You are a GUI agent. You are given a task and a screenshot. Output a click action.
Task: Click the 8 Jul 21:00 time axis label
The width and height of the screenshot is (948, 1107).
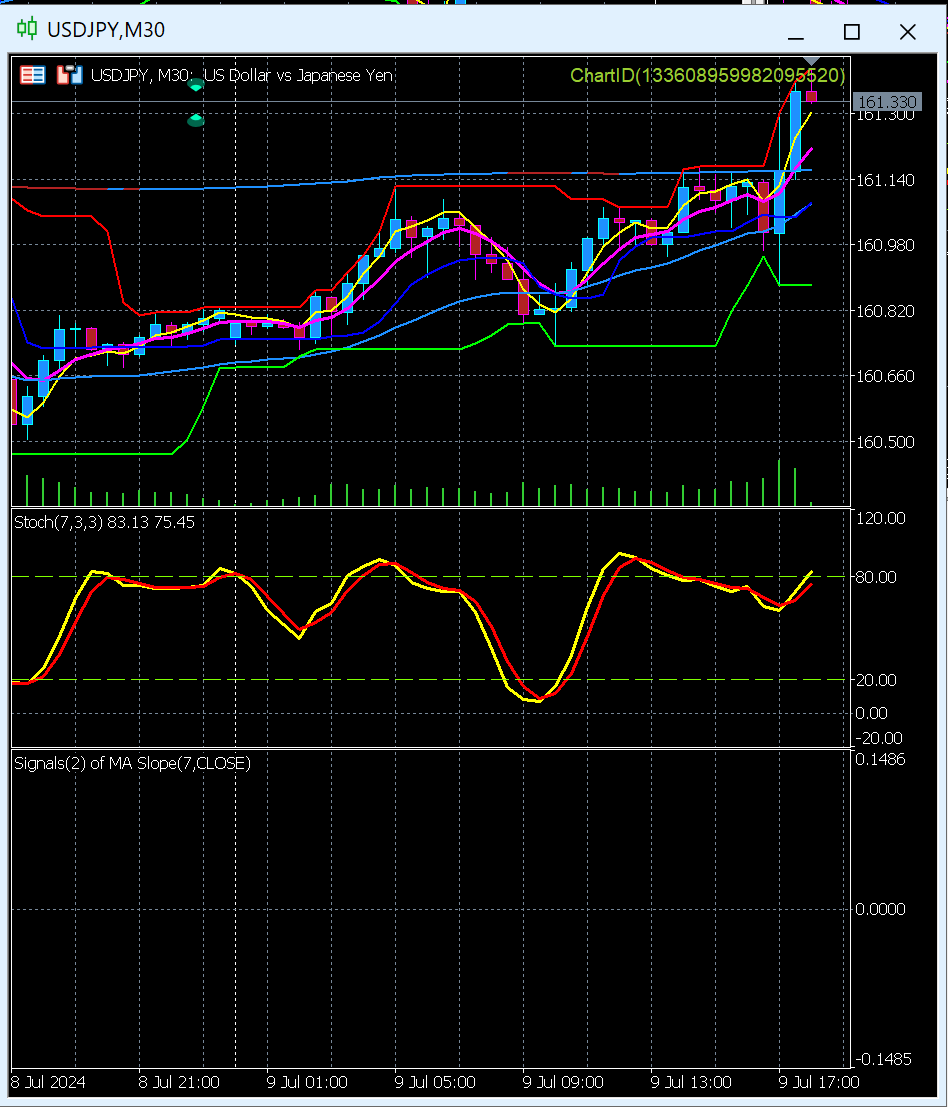click(179, 1082)
